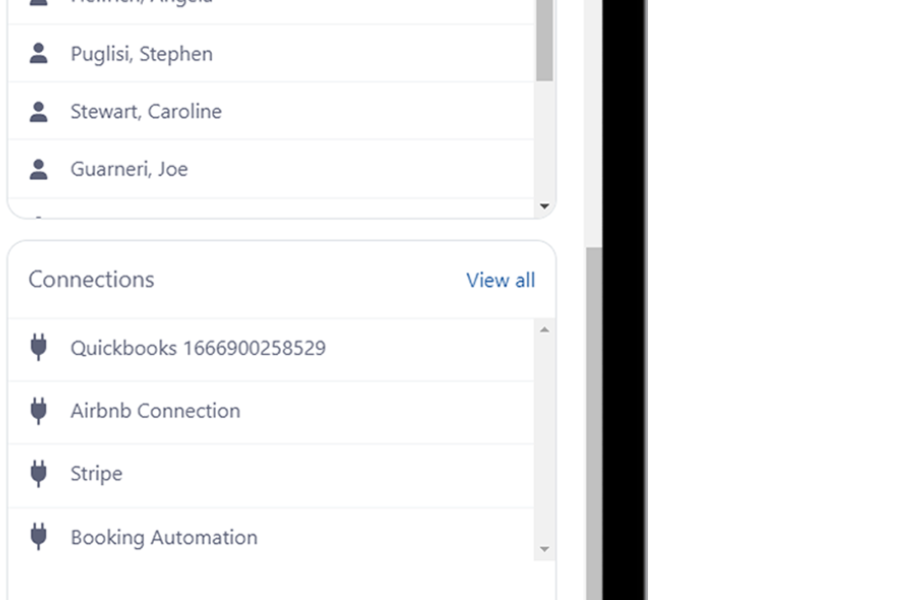Open the Stripe connection
Screen dimensions: 900x600
point(96,474)
